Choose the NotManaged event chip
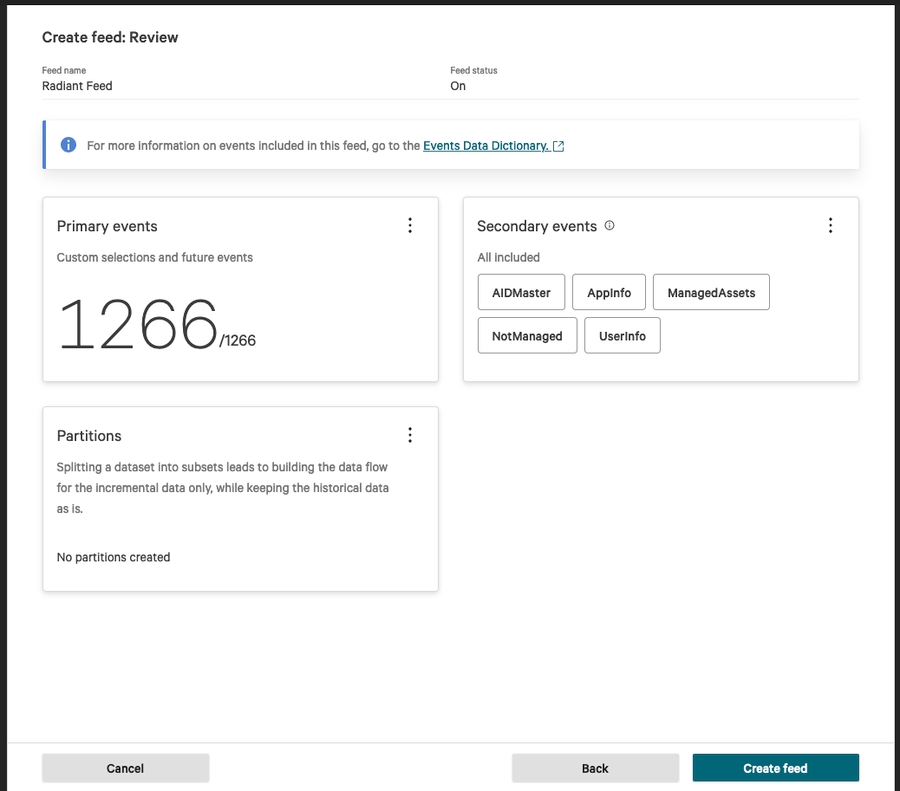The image size is (900, 791). (527, 336)
